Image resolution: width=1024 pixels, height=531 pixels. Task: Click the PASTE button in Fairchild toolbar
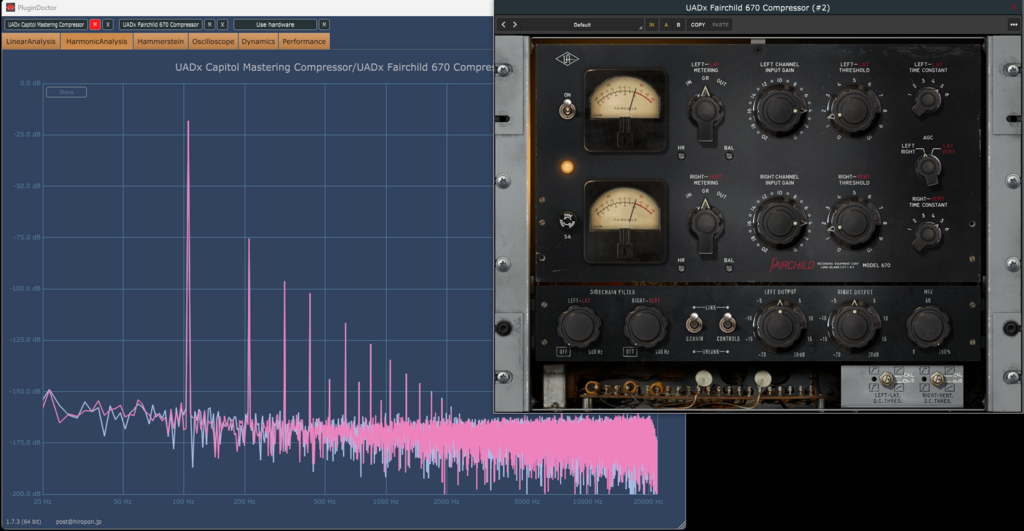720,25
